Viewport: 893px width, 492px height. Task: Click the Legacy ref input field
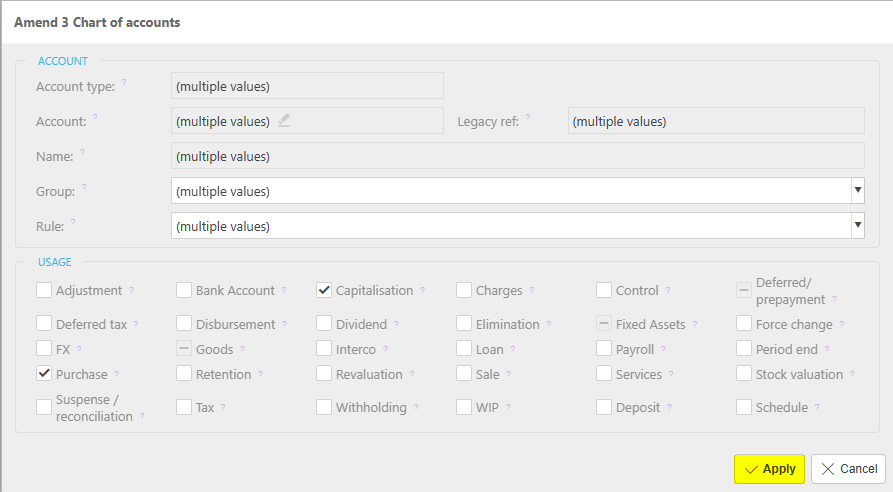point(715,121)
